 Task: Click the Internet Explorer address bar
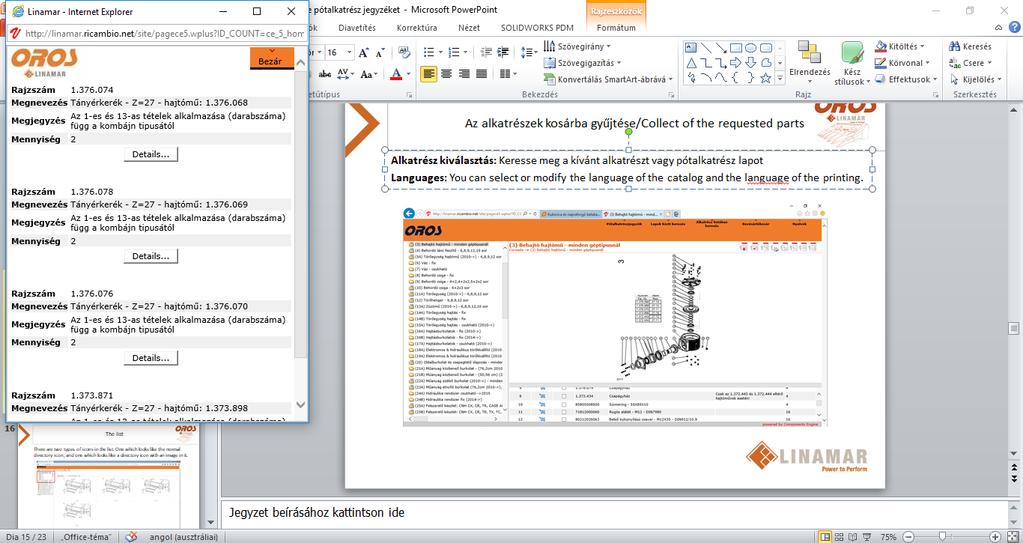pos(164,33)
